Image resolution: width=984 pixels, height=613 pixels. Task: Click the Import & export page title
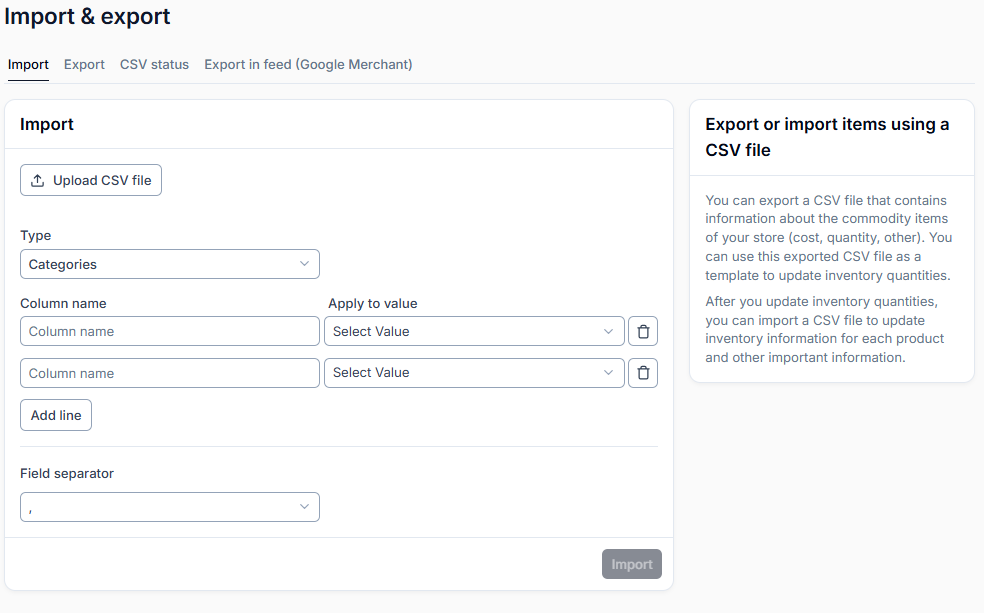[x=87, y=16]
